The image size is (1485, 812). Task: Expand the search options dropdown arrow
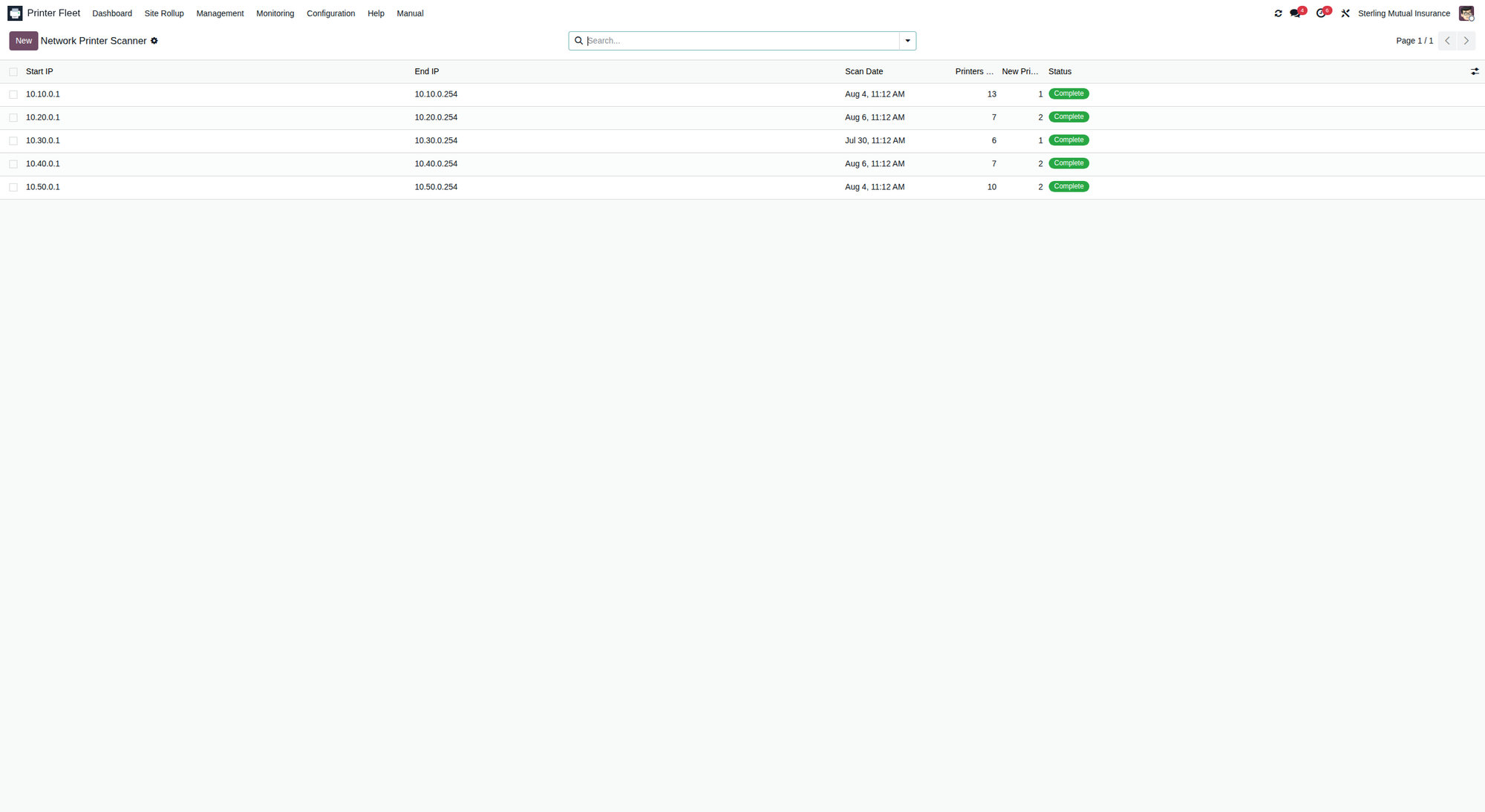point(907,41)
